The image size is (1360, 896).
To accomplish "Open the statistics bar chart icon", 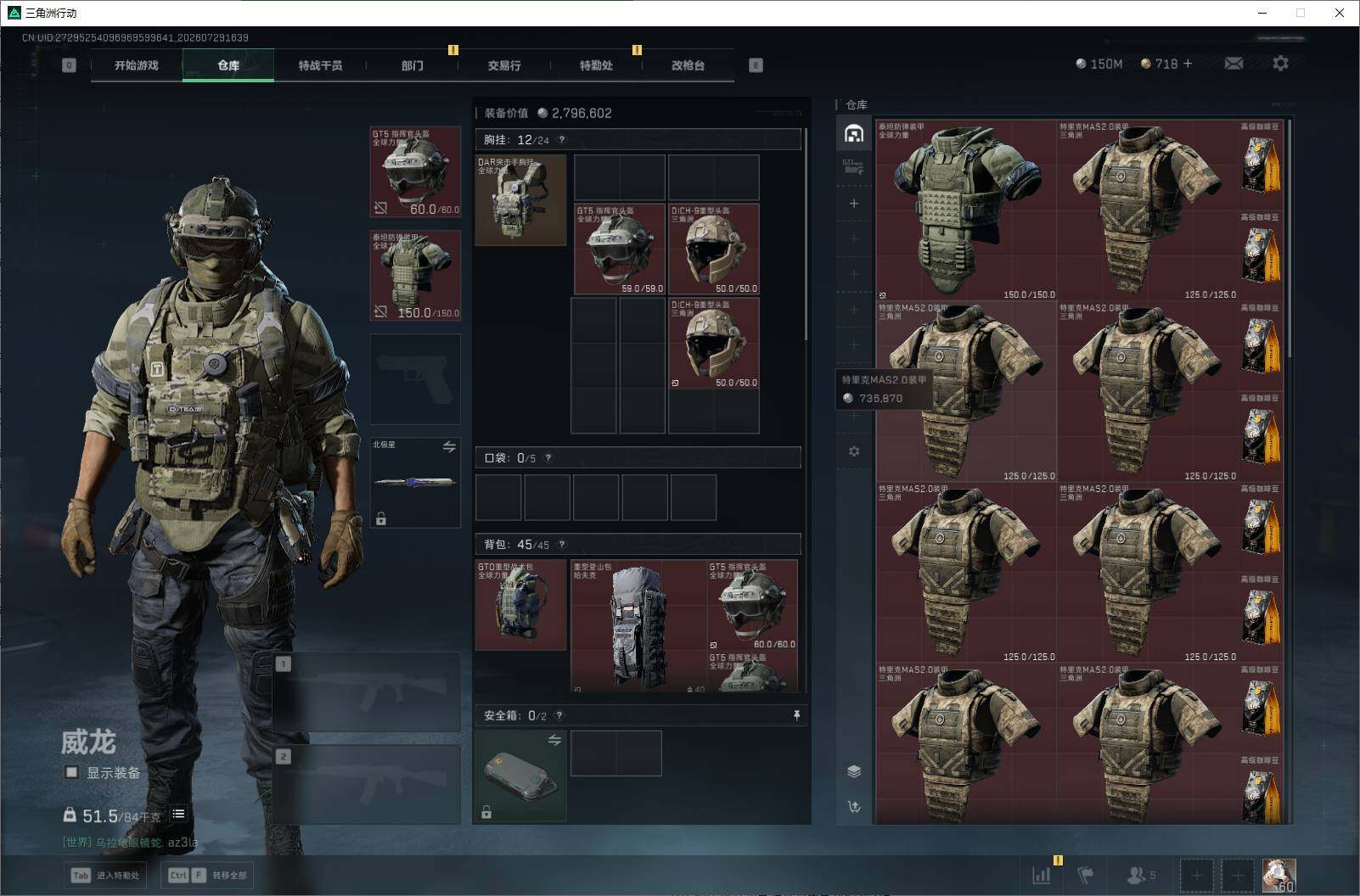I will click(1041, 875).
